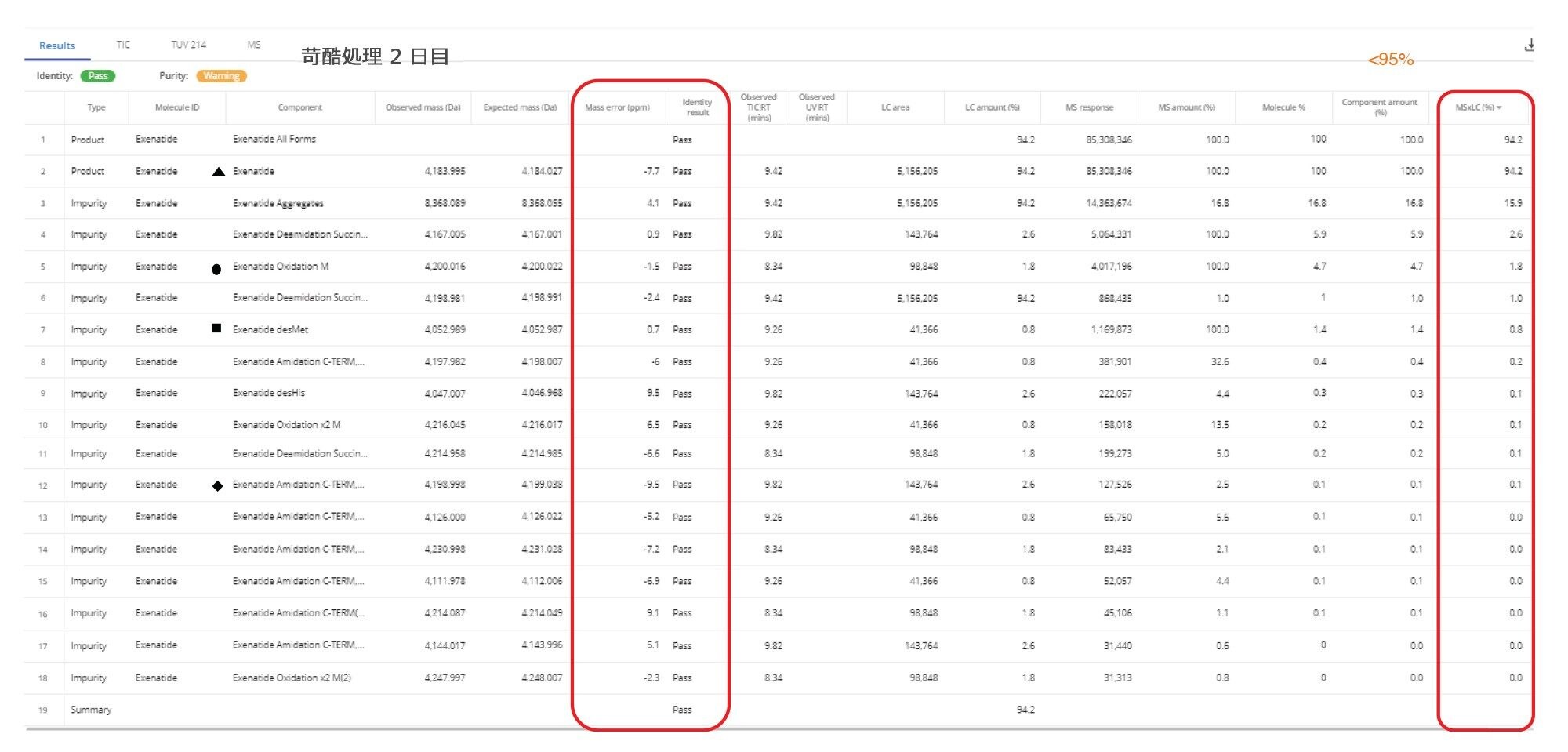Select 'Exenatide Oxidation x2 M(2)' cell
The image size is (1568, 752).
(x=292, y=678)
